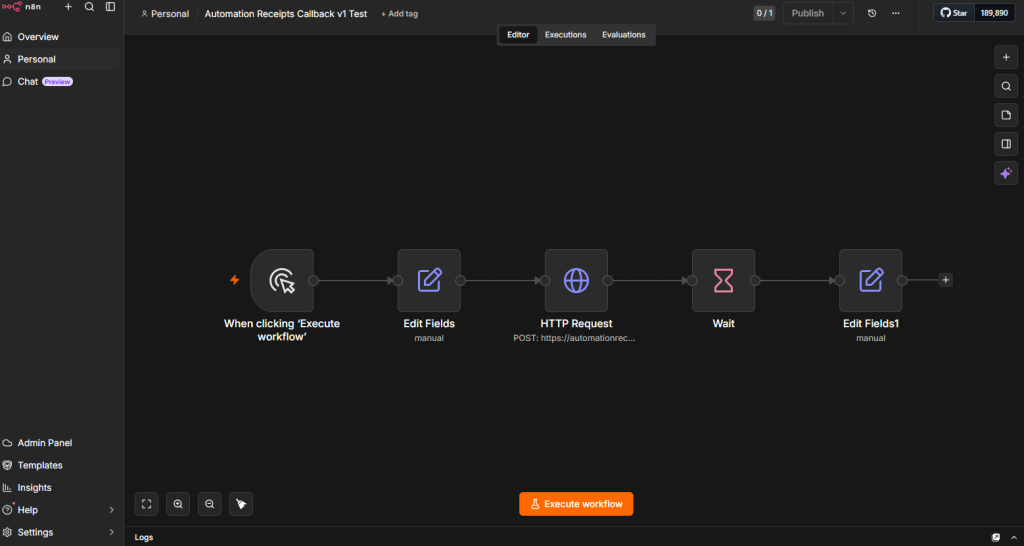The width and height of the screenshot is (1024, 546).
Task: Click Add tag
Action: pos(400,14)
